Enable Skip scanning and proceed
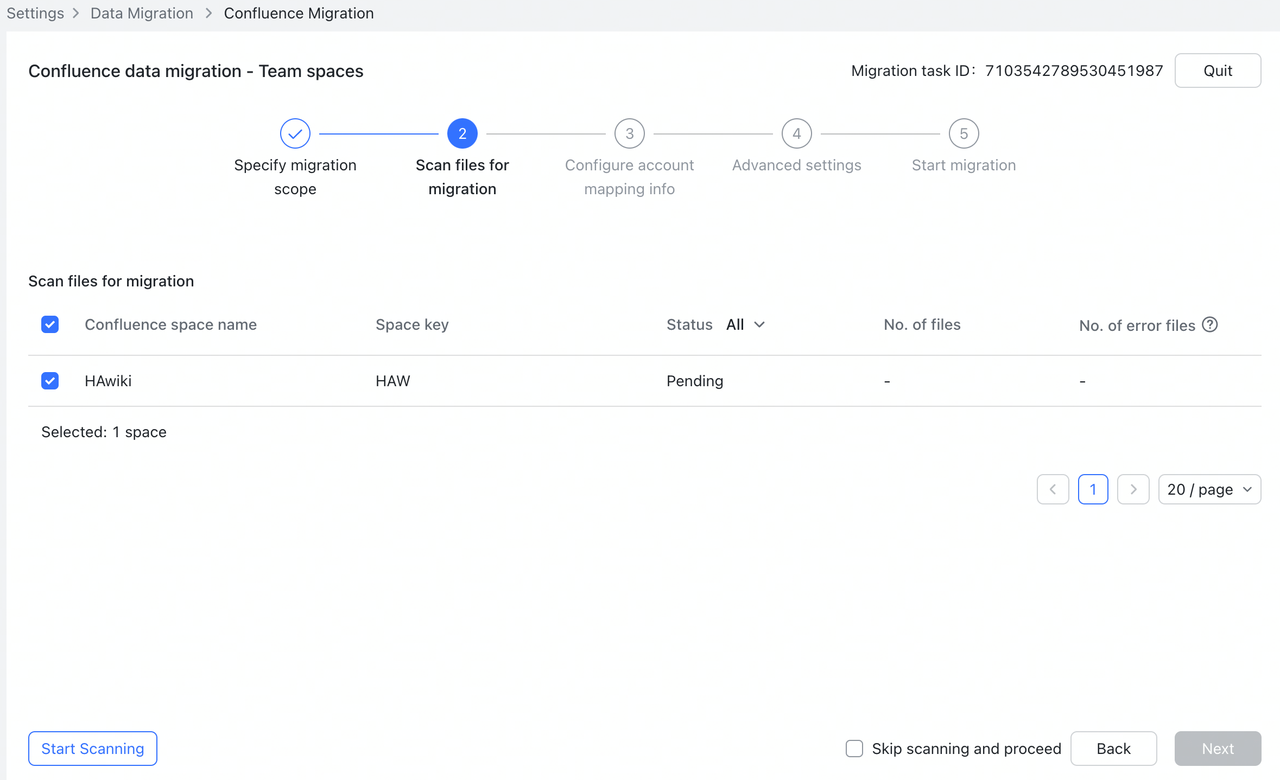The image size is (1280, 780). 854,749
